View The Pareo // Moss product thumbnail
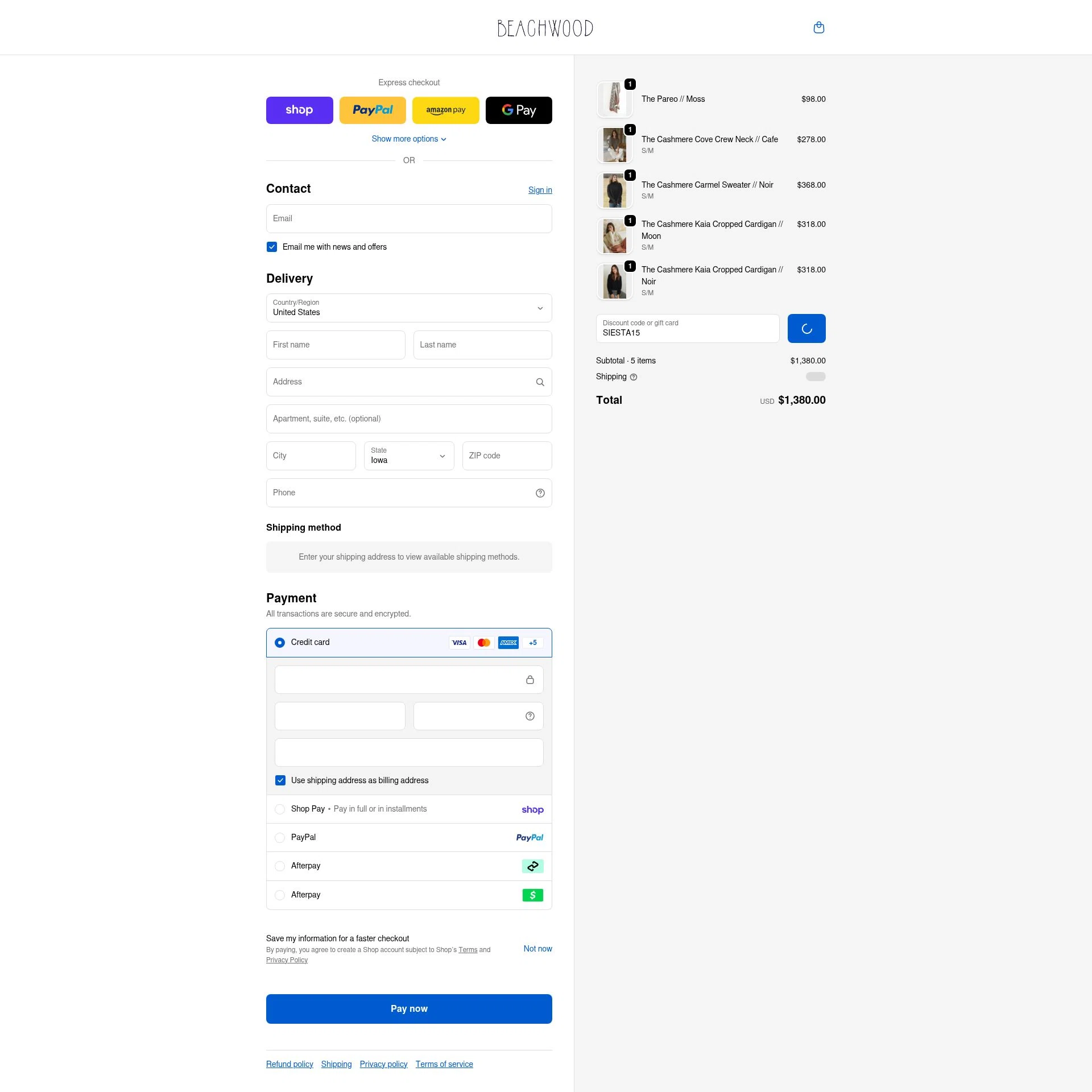 point(614,99)
